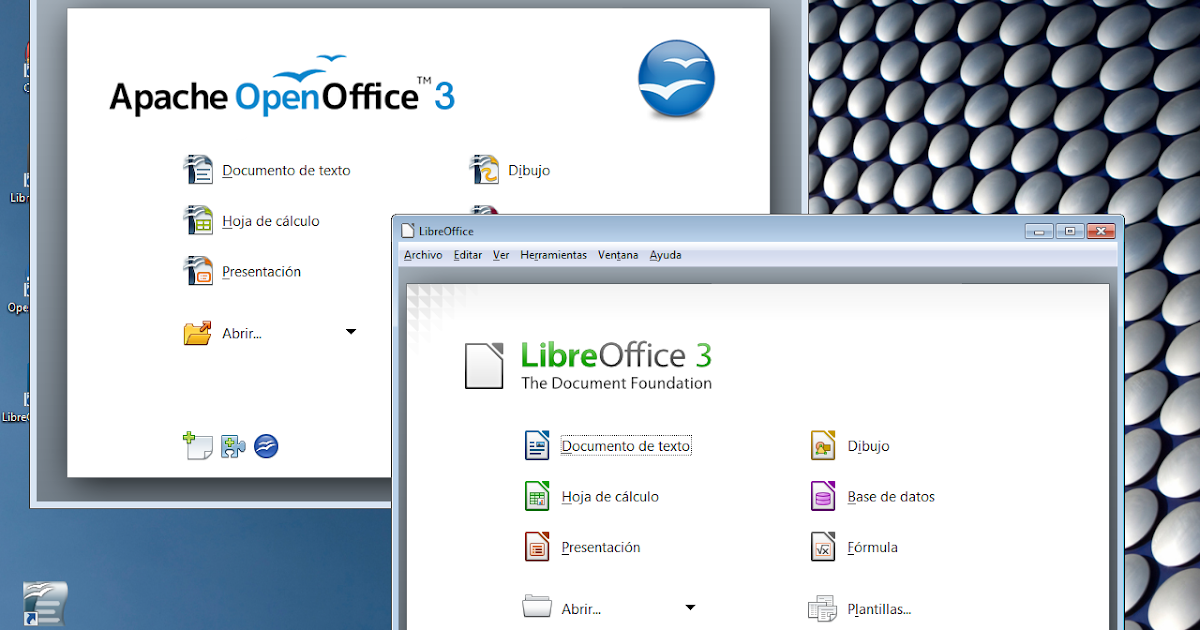Click LibreOffice Presentación icon

(x=537, y=547)
